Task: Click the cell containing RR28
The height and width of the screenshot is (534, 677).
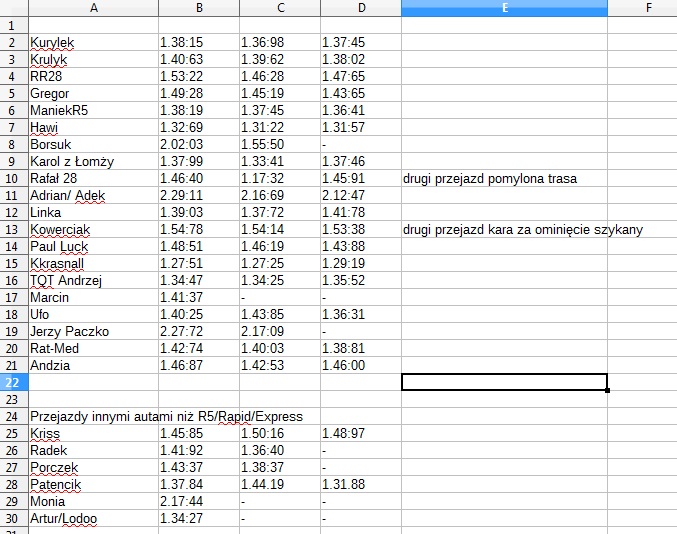Action: (x=93, y=76)
